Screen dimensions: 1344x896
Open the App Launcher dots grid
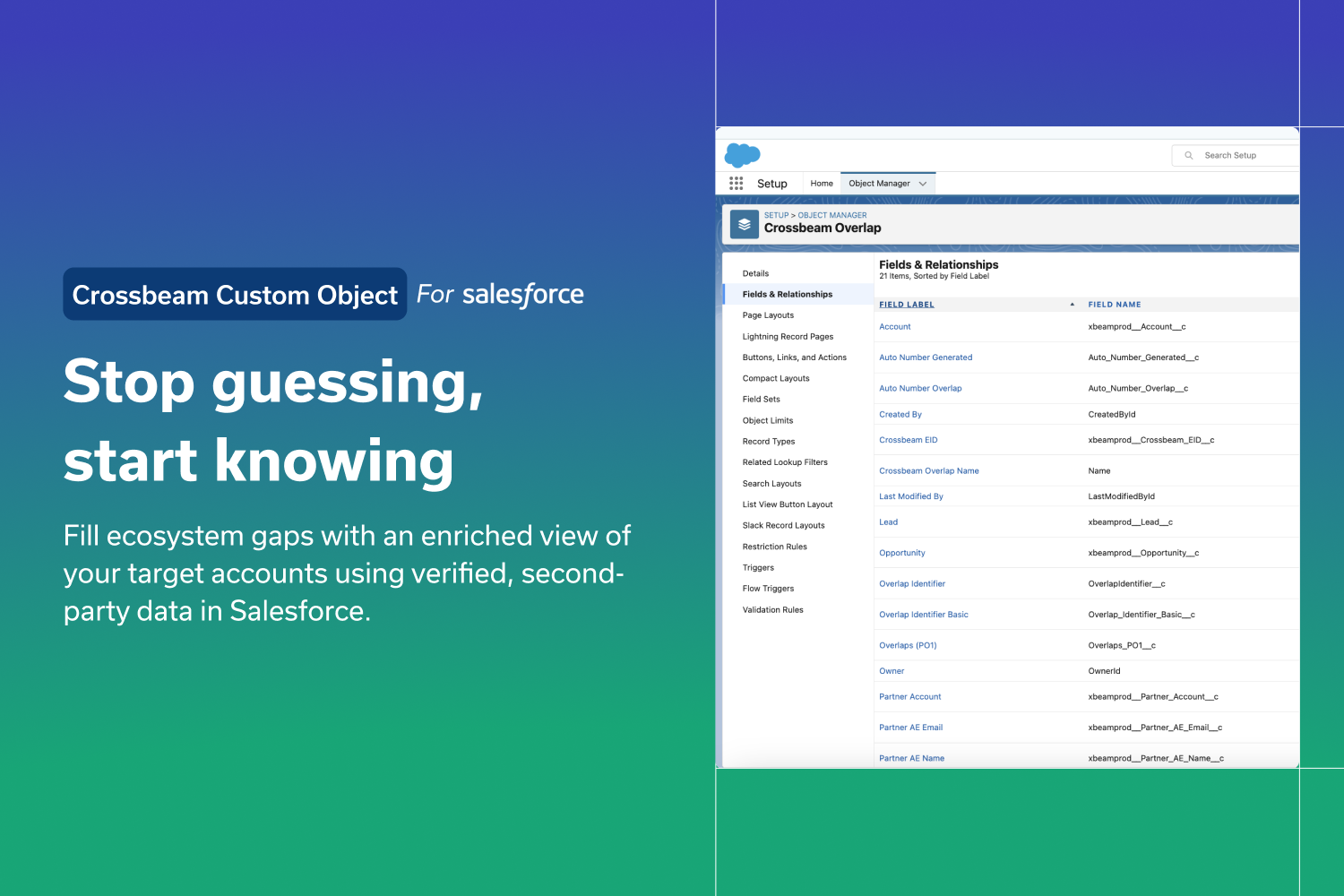(x=737, y=184)
